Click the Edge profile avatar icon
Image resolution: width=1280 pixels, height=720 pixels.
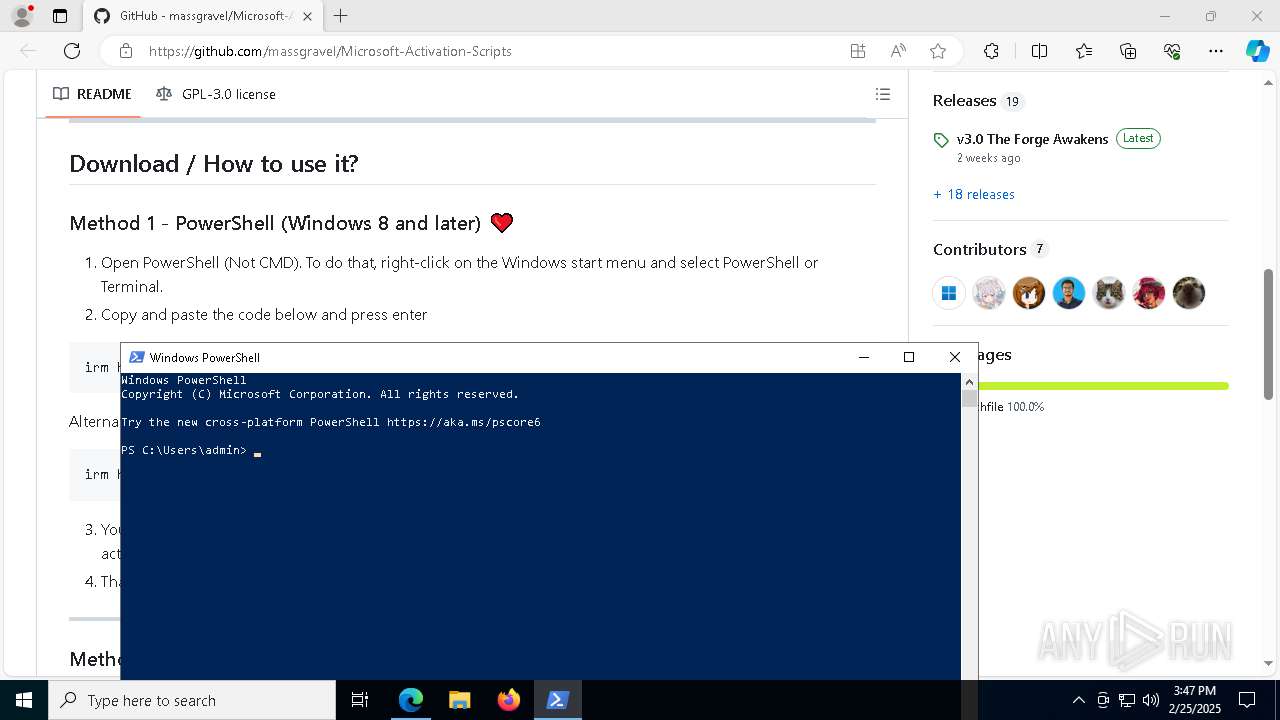pos(21,16)
